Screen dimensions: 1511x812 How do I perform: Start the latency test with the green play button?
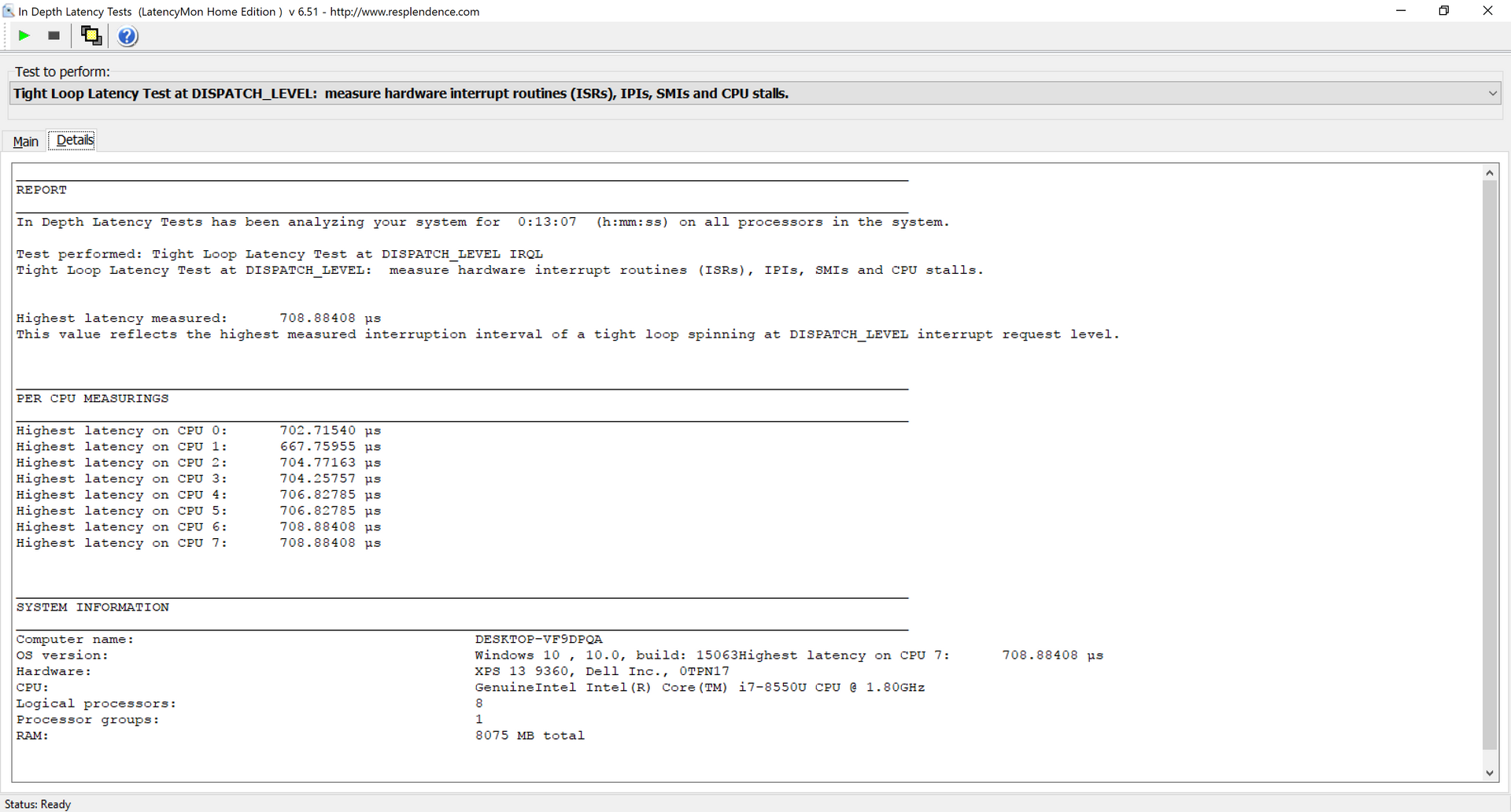(x=24, y=35)
